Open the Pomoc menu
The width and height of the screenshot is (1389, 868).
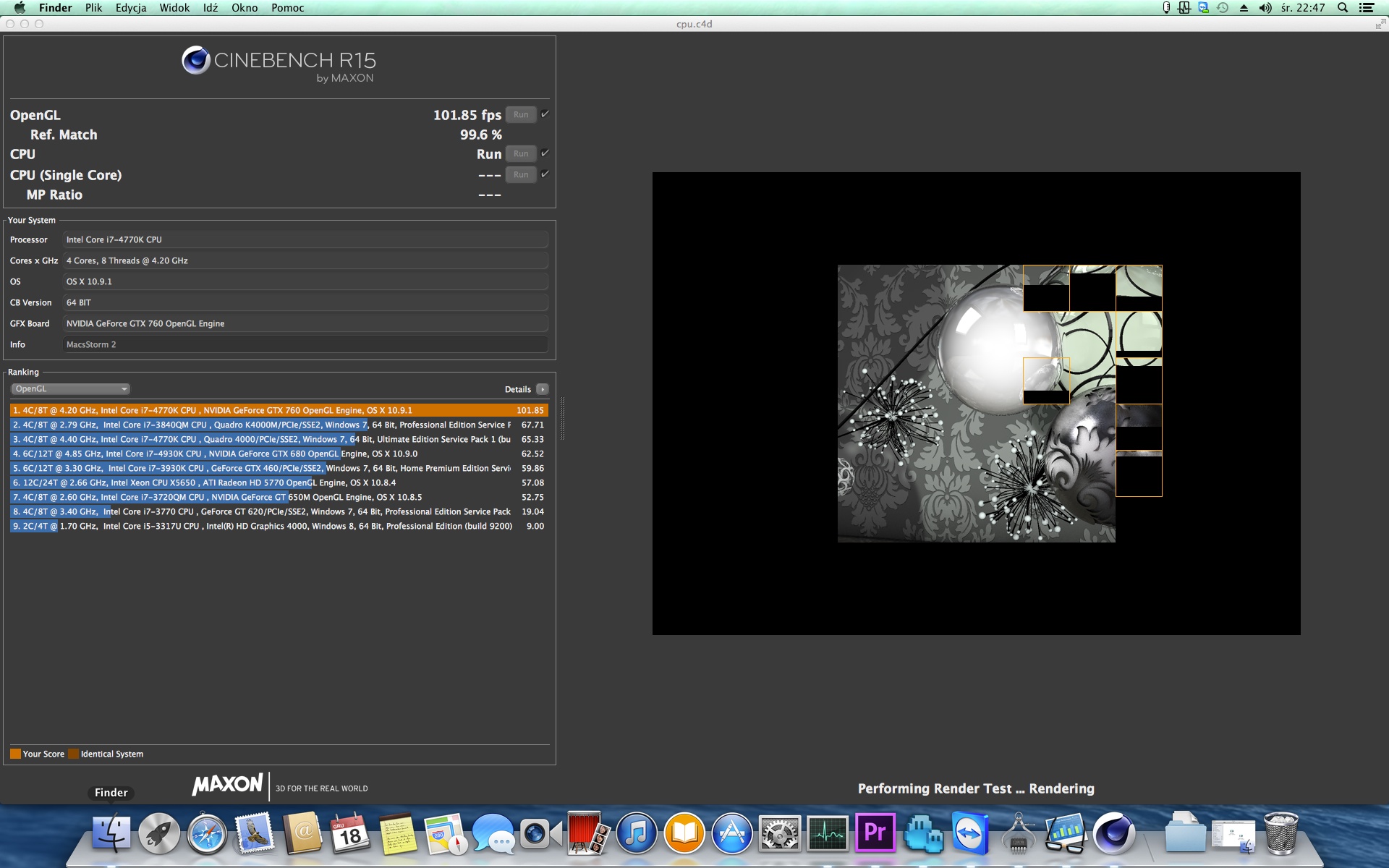287,8
